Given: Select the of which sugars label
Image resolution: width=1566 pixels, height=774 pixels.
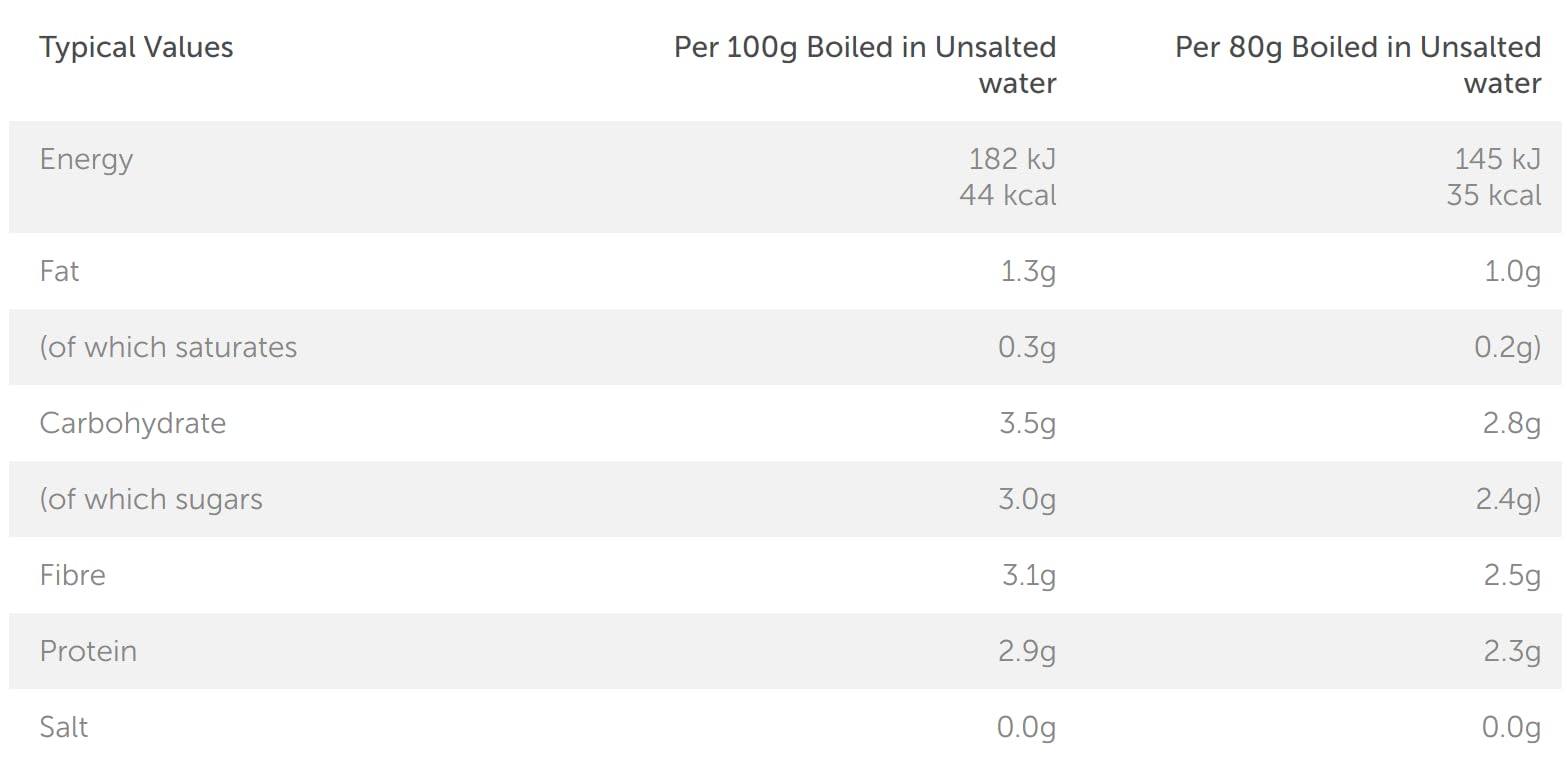Looking at the screenshot, I should pos(151,499).
